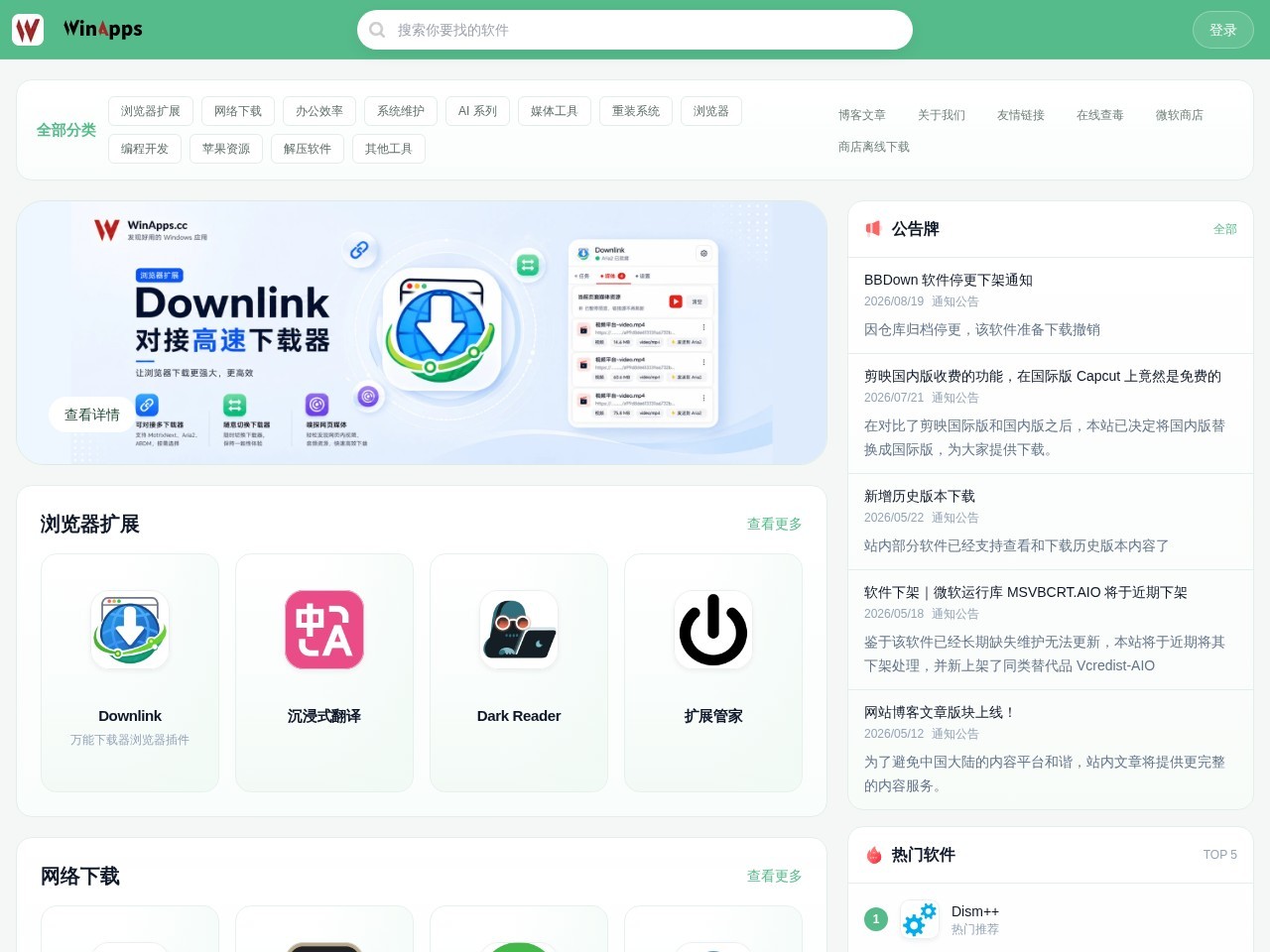Click the rank 1 badge beside Dism++
1270x952 pixels.
[876, 919]
